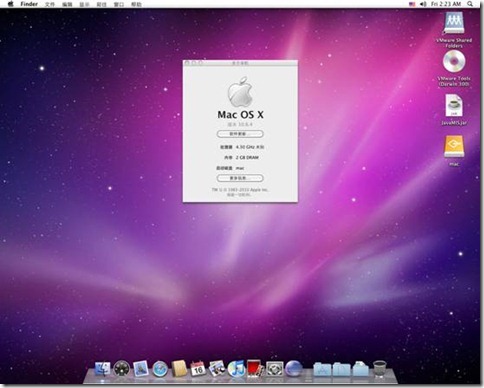Open the Applications folder stack in Dock
The height and width of the screenshot is (388, 484).
(322, 369)
